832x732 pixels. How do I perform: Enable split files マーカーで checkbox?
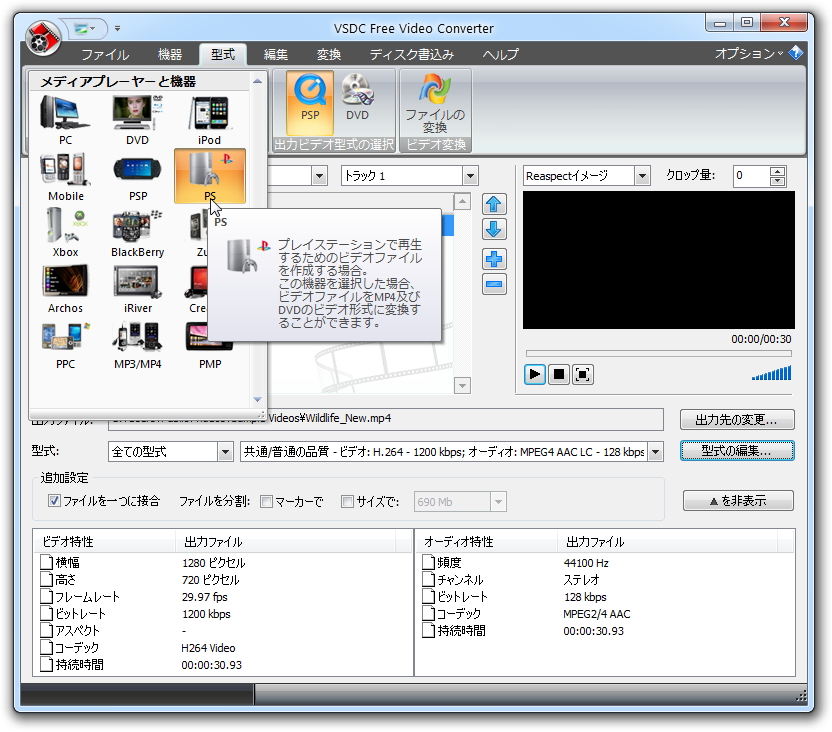266,501
